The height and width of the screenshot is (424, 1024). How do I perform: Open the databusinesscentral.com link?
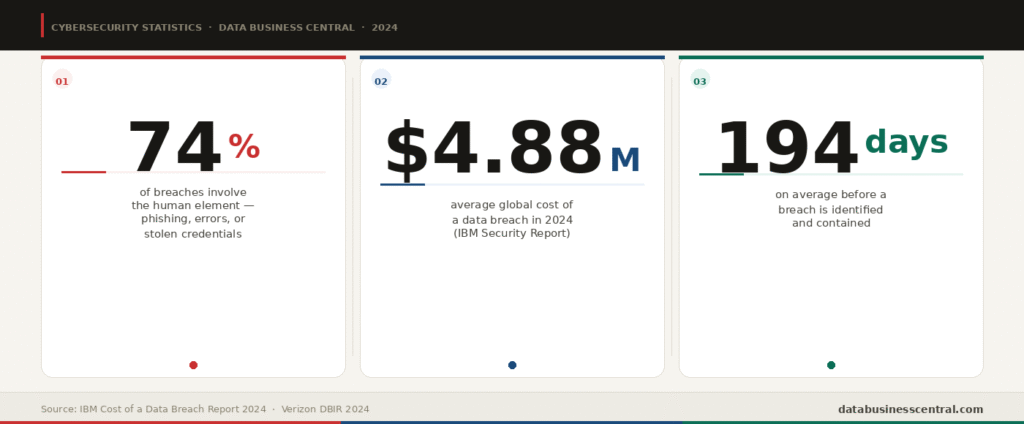tap(910, 409)
